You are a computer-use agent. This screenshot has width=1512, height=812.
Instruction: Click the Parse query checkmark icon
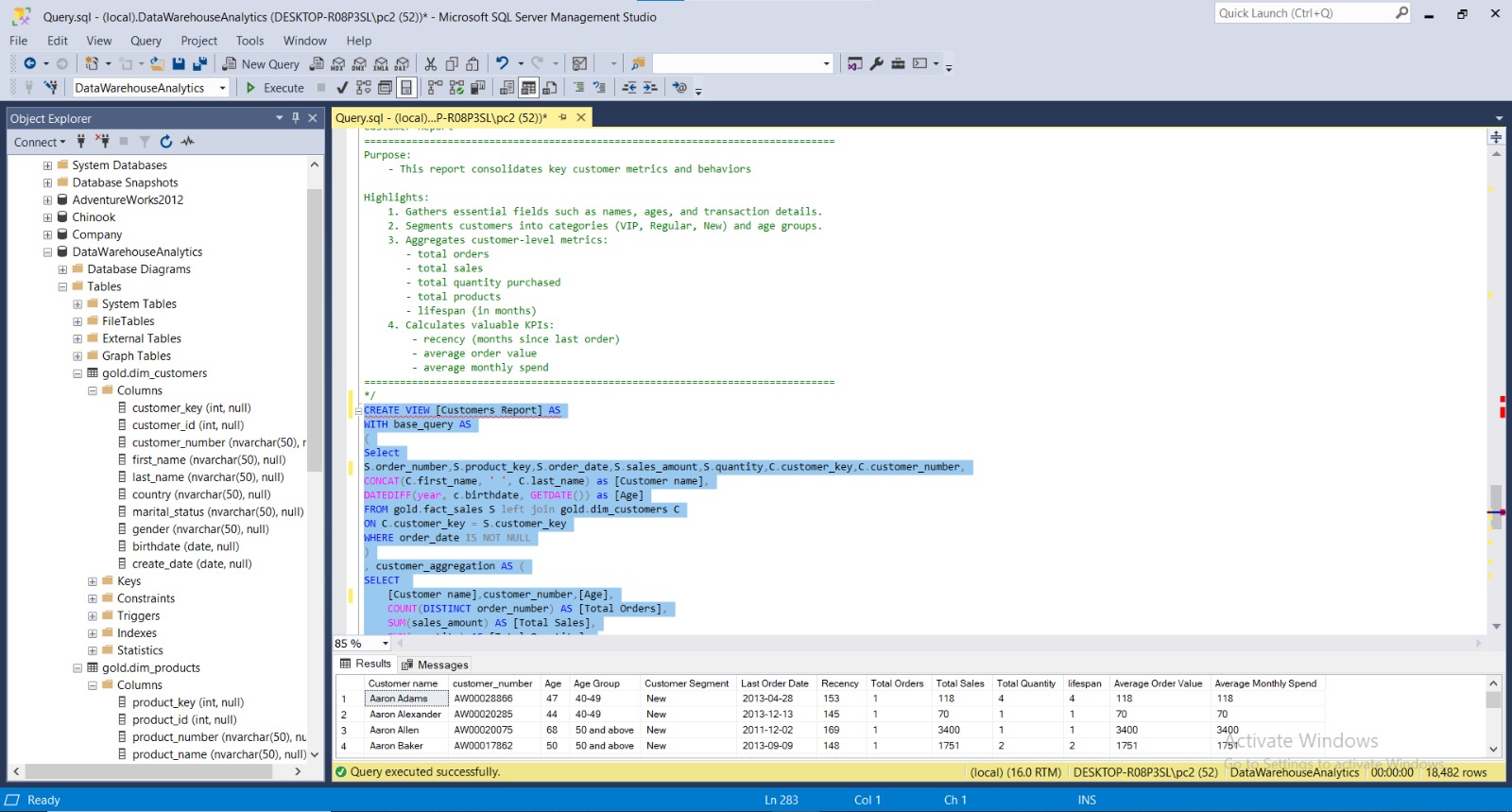tap(342, 88)
